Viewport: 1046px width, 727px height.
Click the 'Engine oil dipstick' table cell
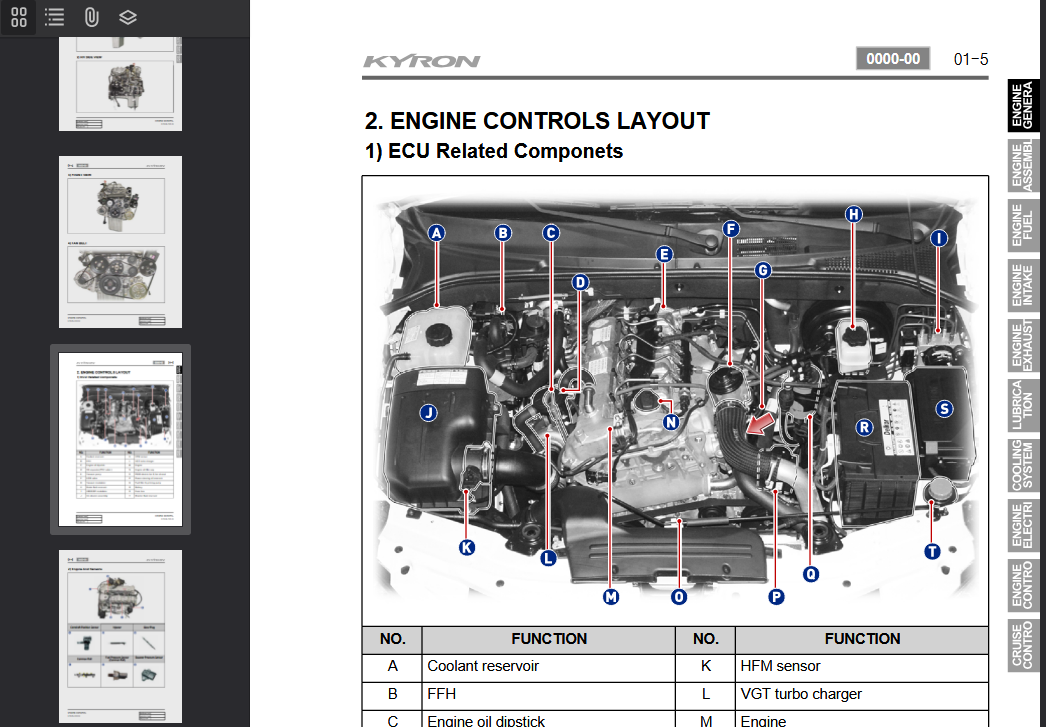548,719
